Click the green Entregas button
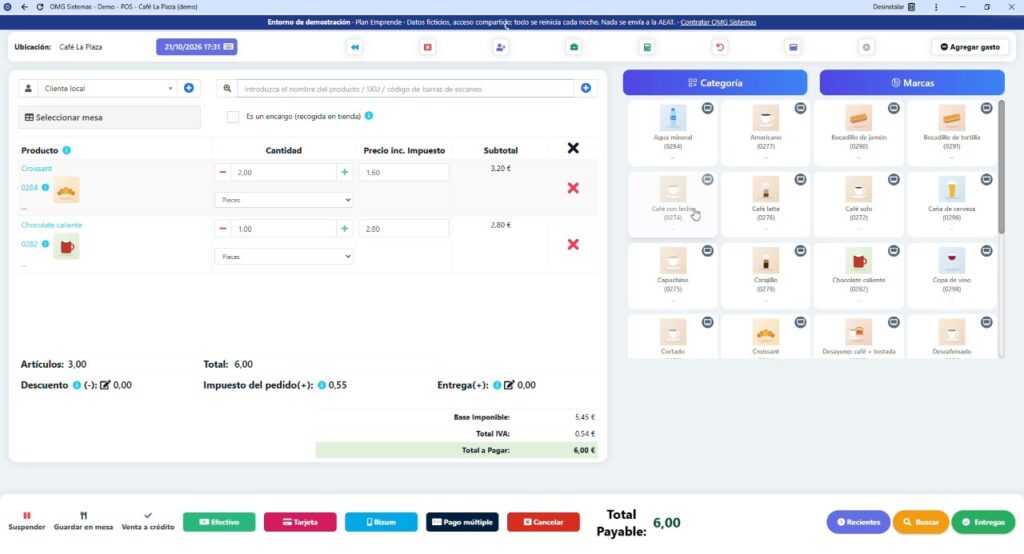This screenshot has width=1024, height=554. pos(983,522)
